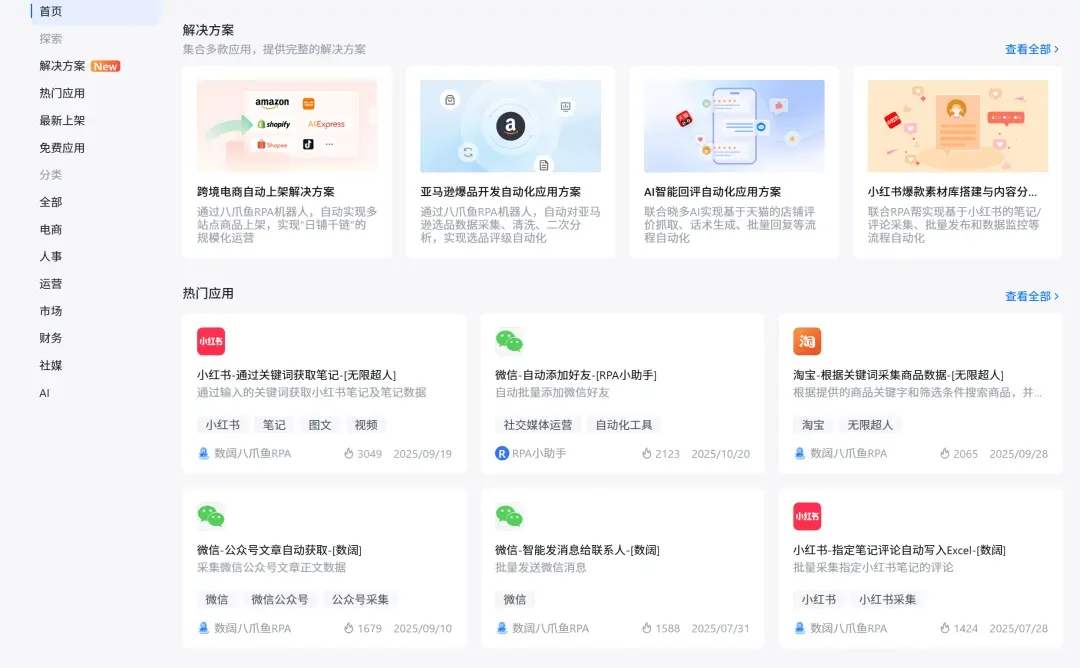Open 免费应用 in the sidebar
Screen dimensions: 1080x668
[62, 147]
